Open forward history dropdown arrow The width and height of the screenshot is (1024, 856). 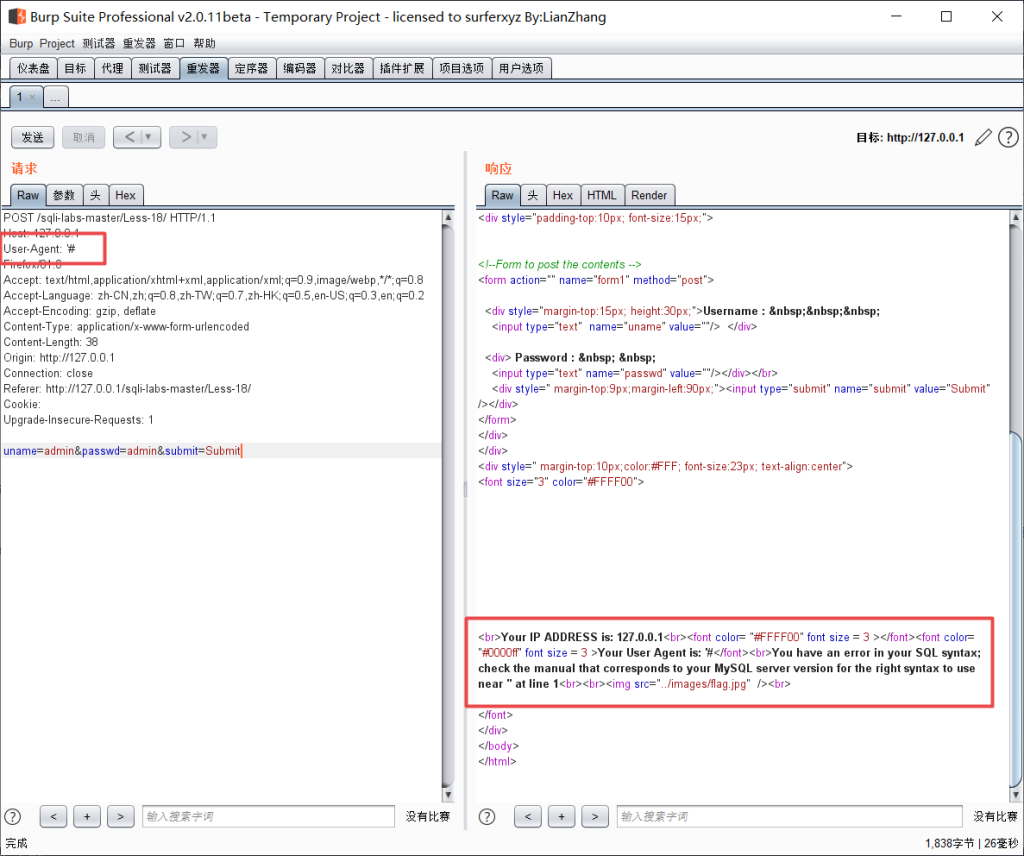[x=204, y=137]
